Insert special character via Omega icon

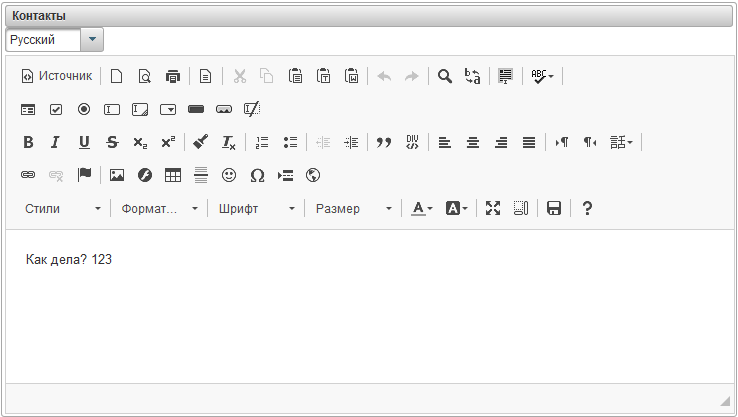(257, 175)
